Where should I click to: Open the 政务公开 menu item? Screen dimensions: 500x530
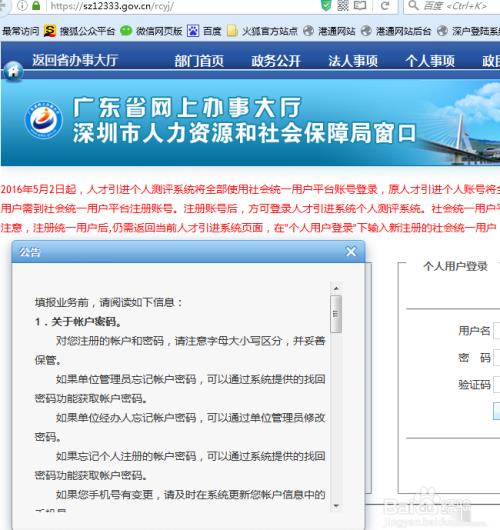pos(276,61)
